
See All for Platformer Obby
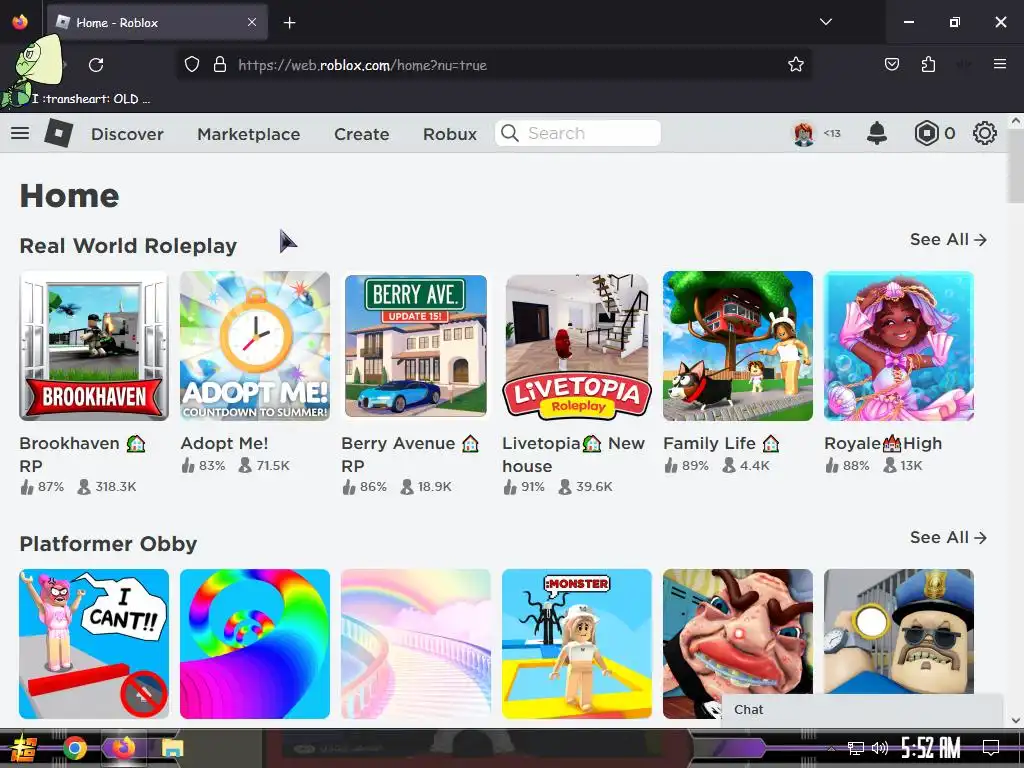tap(948, 537)
